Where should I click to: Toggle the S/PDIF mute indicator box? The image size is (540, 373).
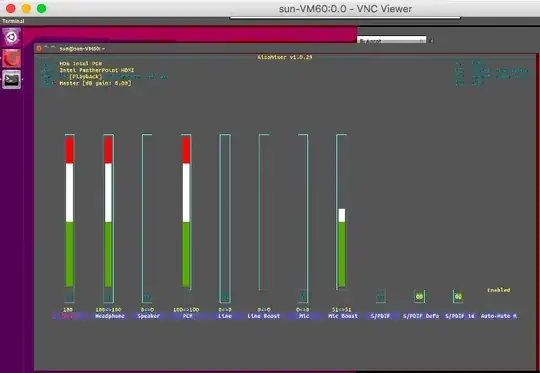(381, 297)
